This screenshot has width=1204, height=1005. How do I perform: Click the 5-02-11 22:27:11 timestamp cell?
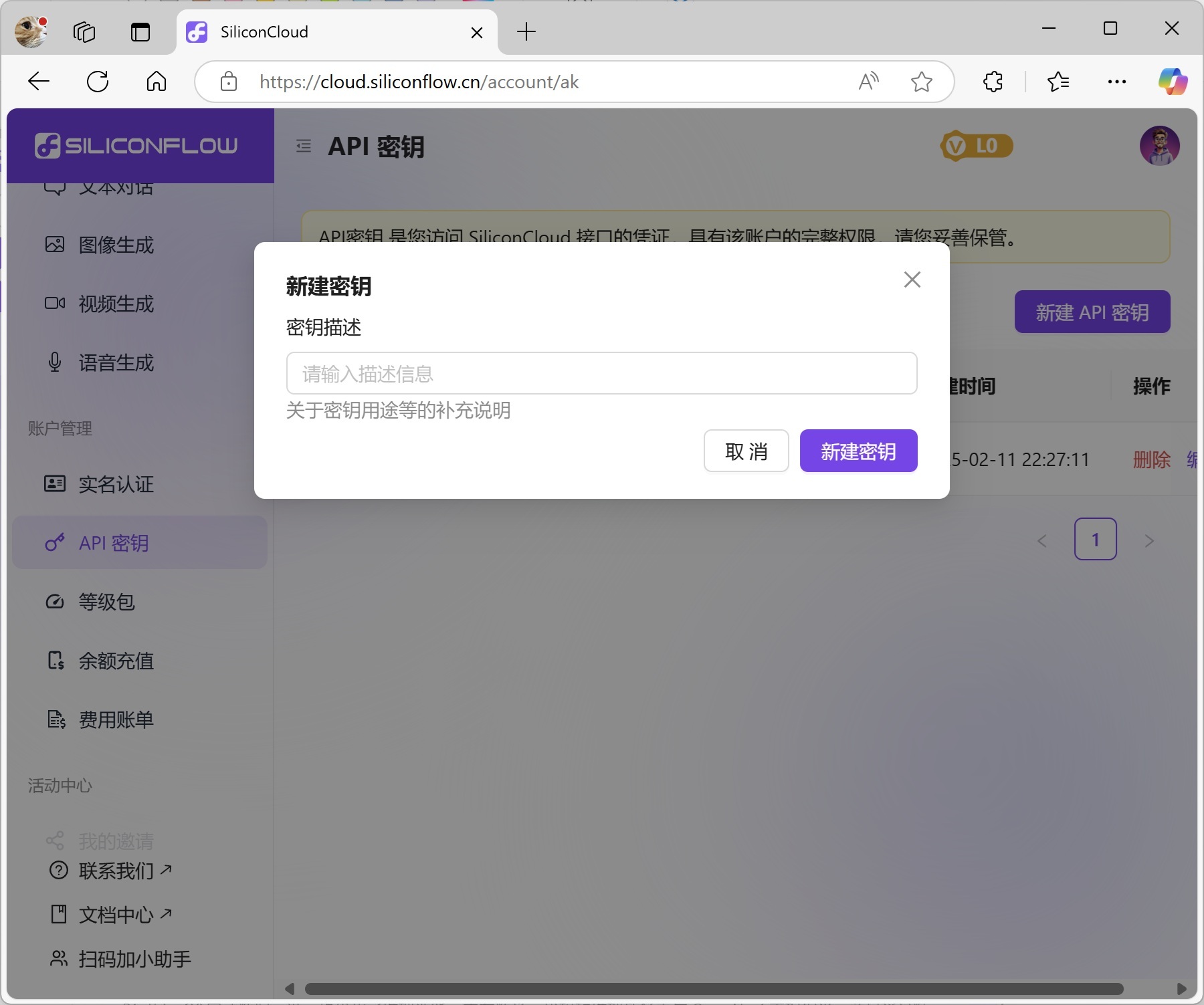click(1020, 459)
